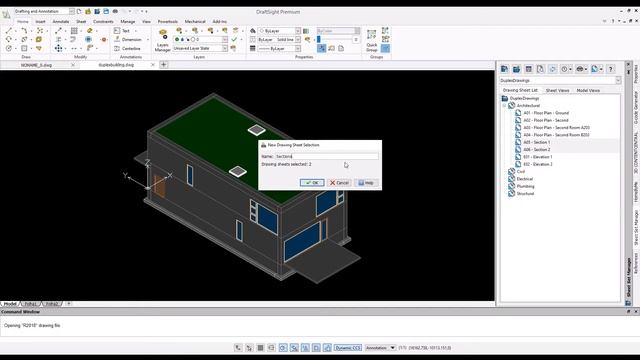This screenshot has width=640, height=360.
Task: Select the Civil subset in the sheet tree
Action: click(x=520, y=172)
